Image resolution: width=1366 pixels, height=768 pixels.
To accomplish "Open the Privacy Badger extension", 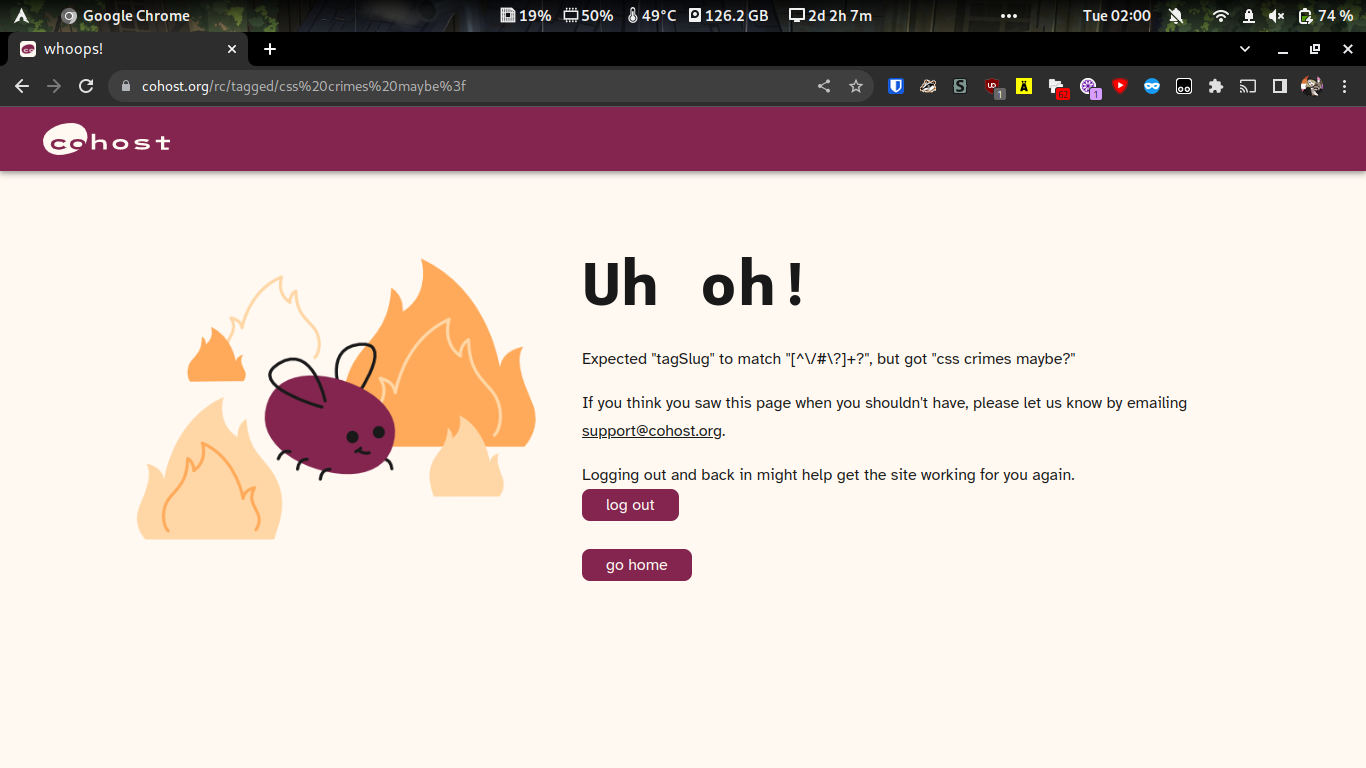I will [927, 86].
